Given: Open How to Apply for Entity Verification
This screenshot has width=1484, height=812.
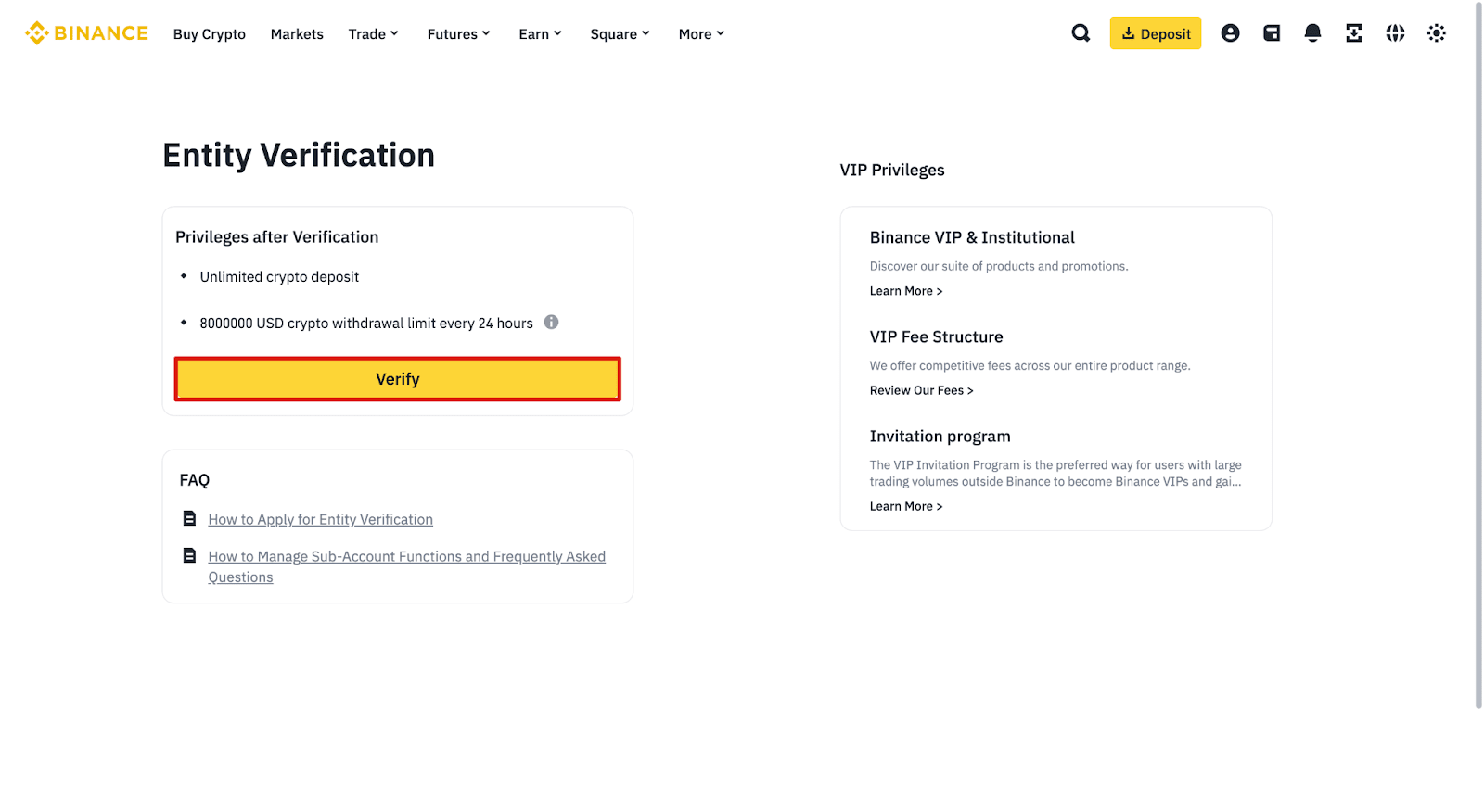Looking at the screenshot, I should pyautogui.click(x=320, y=520).
